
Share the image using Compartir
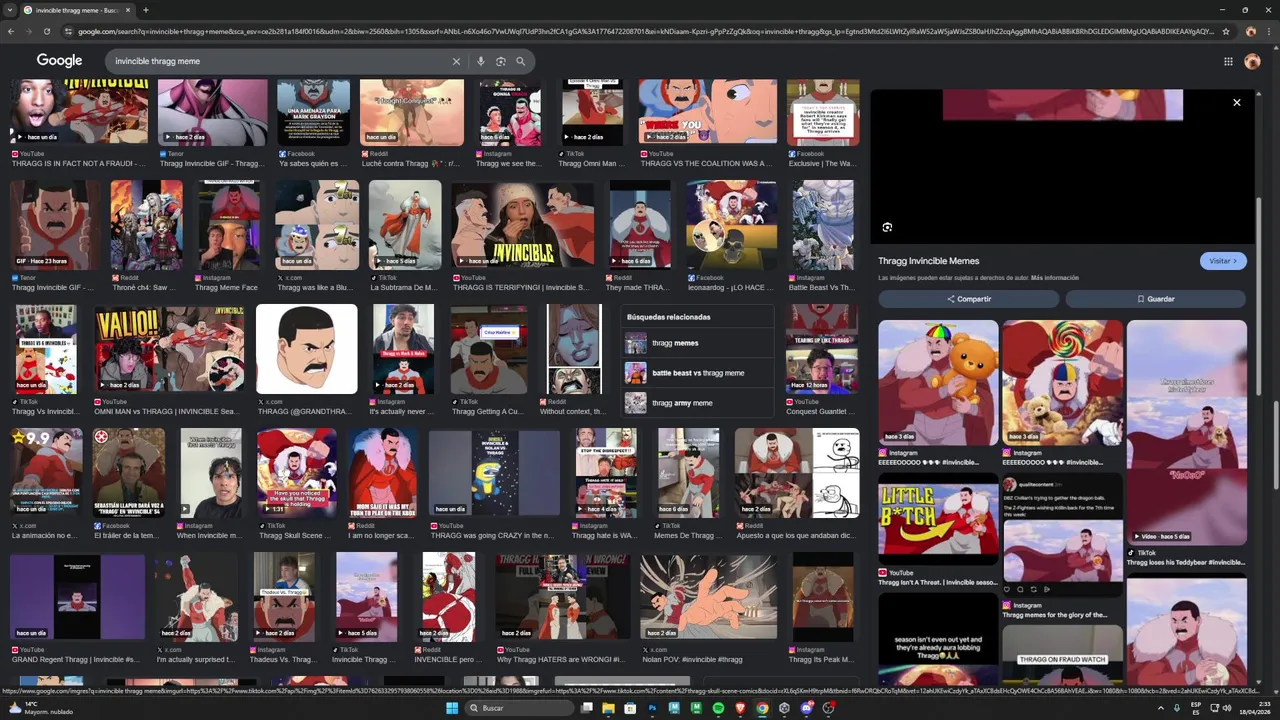(x=968, y=299)
